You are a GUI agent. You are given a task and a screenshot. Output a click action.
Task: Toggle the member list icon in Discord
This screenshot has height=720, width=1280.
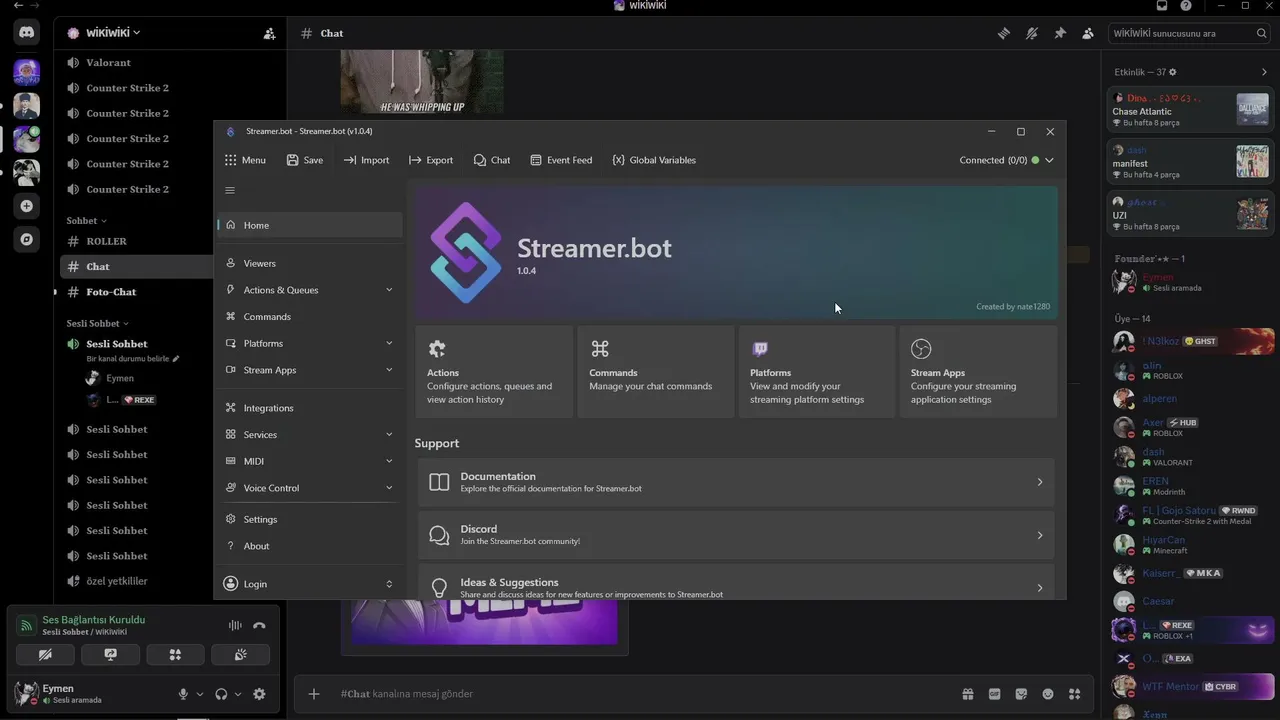(1088, 33)
